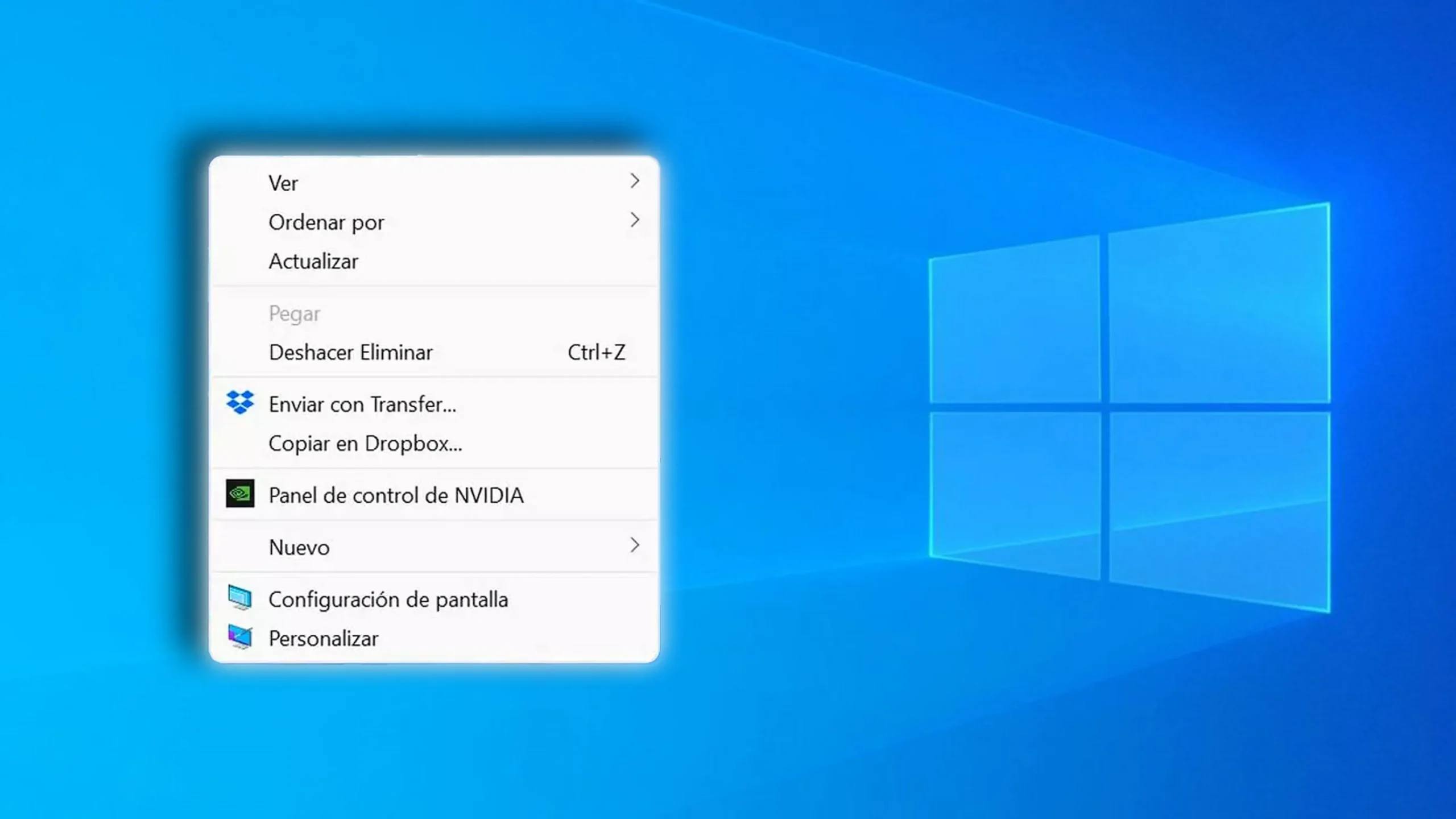Viewport: 1456px width, 819px height.
Task: Click the grayed-out Pegar entry
Action: [x=294, y=313]
